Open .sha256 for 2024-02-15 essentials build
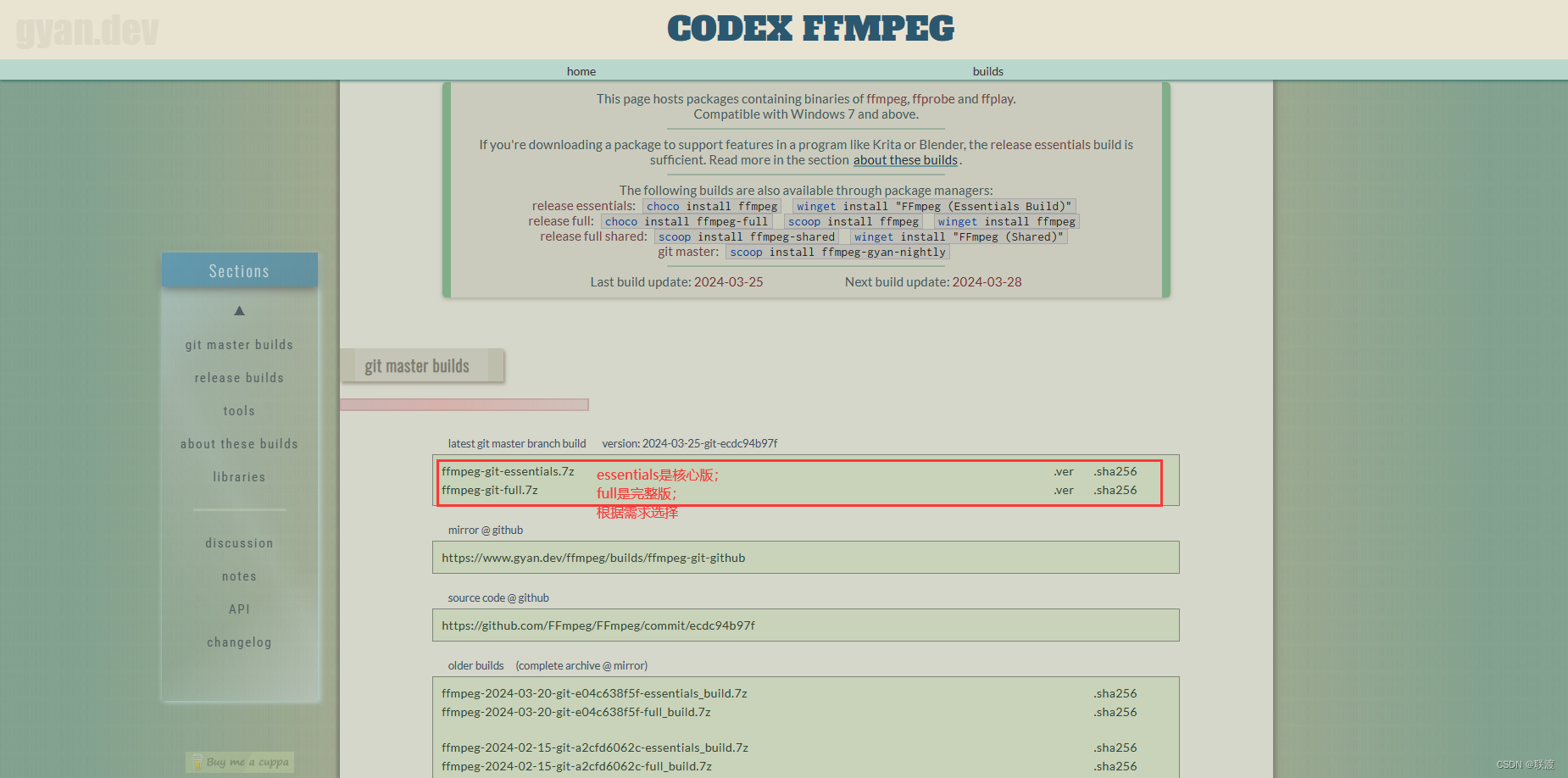Screen dimensions: 1568x778 click(1115, 747)
